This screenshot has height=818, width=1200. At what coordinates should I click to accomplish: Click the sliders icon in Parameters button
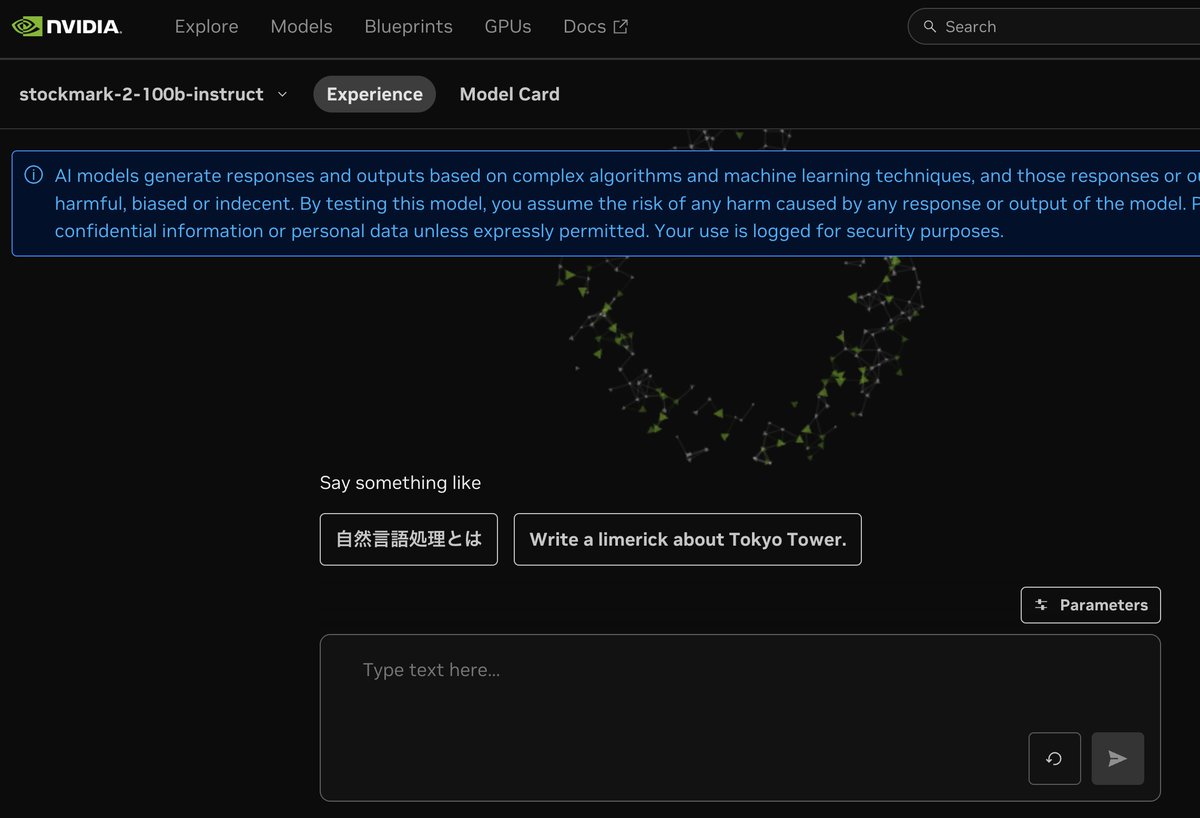click(1041, 605)
